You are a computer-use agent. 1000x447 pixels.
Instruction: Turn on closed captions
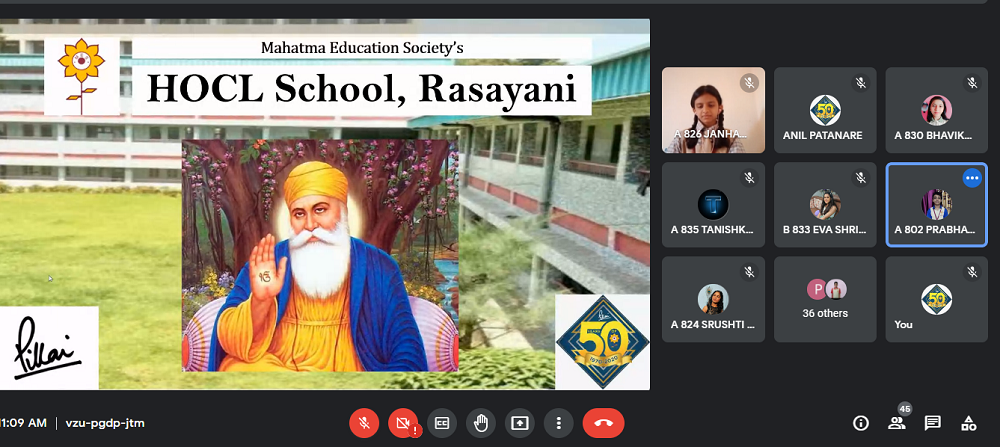(441, 423)
